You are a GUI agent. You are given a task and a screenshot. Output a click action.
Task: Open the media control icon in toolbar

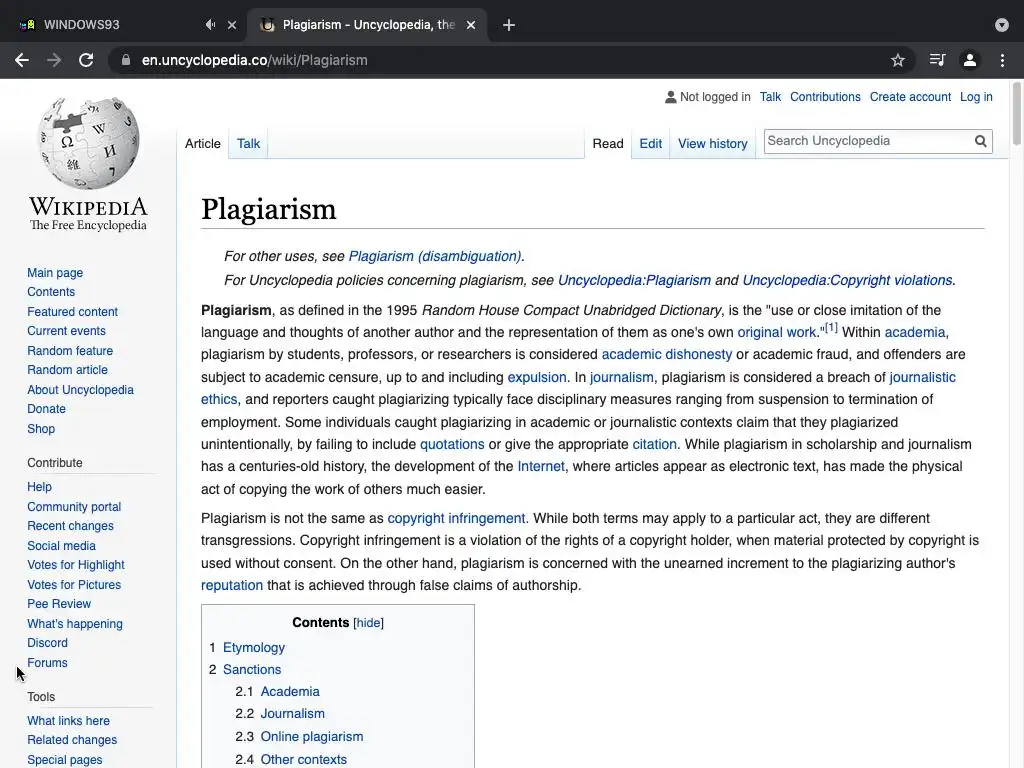937,60
